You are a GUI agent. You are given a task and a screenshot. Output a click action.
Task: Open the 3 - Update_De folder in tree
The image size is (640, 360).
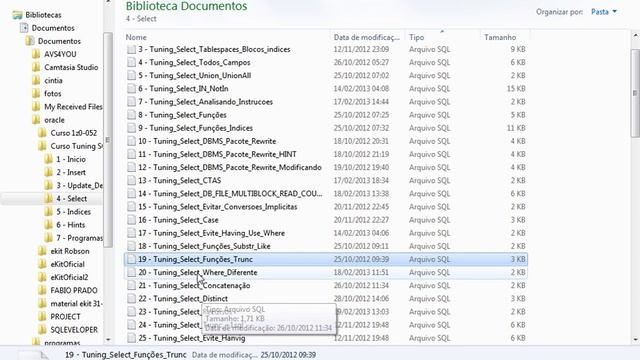79,186
